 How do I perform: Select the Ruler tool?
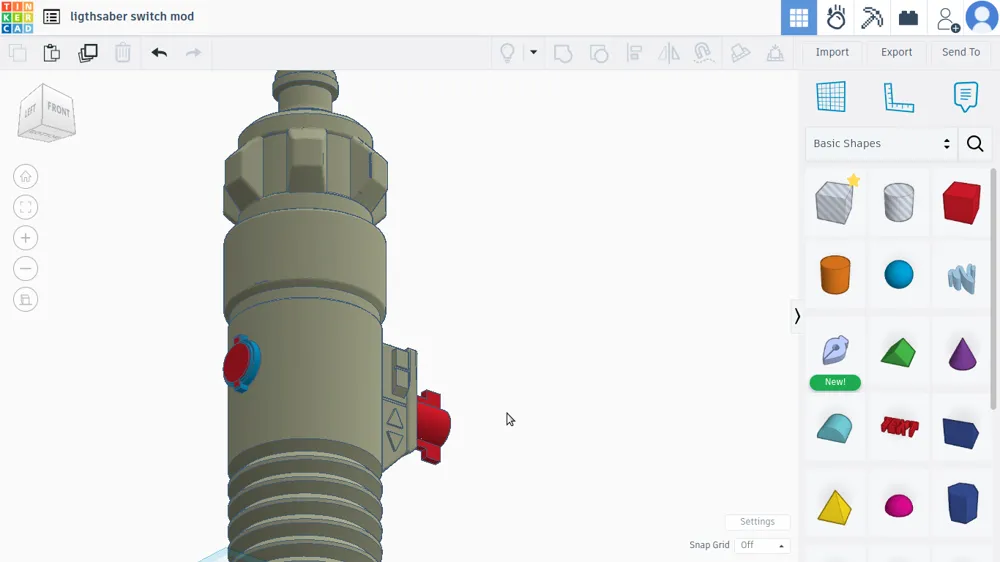(898, 98)
